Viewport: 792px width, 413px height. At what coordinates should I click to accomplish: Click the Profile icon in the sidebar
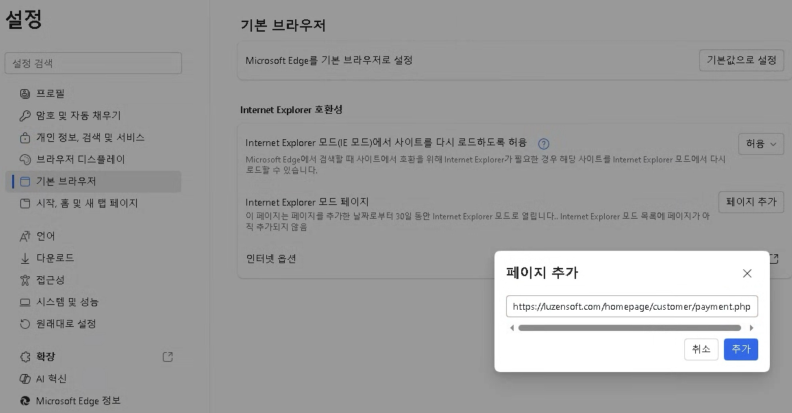(x=26, y=93)
